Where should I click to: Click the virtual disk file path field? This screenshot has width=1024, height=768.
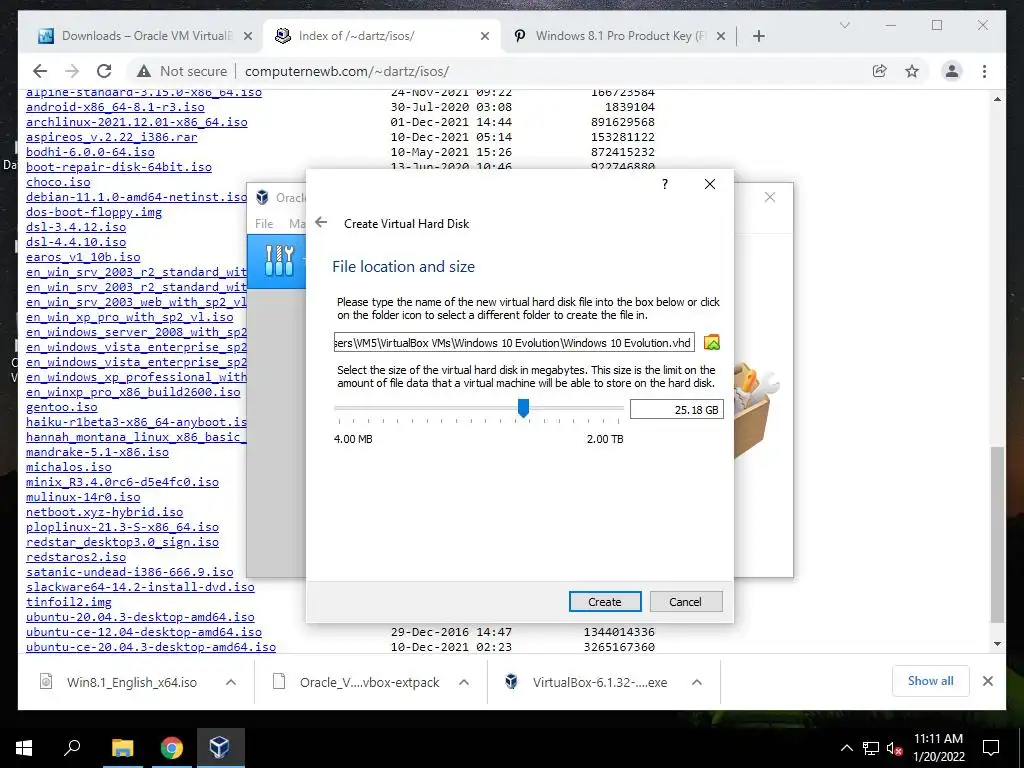pyautogui.click(x=514, y=343)
